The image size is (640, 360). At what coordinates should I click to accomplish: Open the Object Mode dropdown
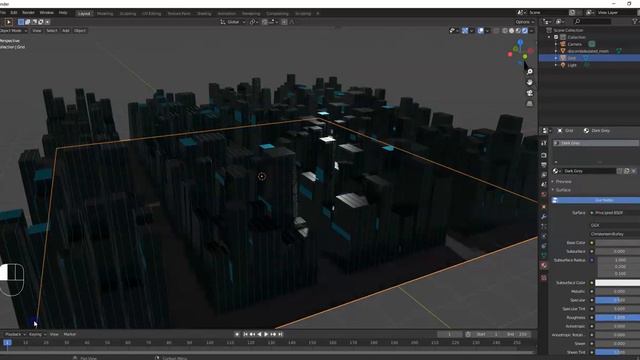coord(14,31)
